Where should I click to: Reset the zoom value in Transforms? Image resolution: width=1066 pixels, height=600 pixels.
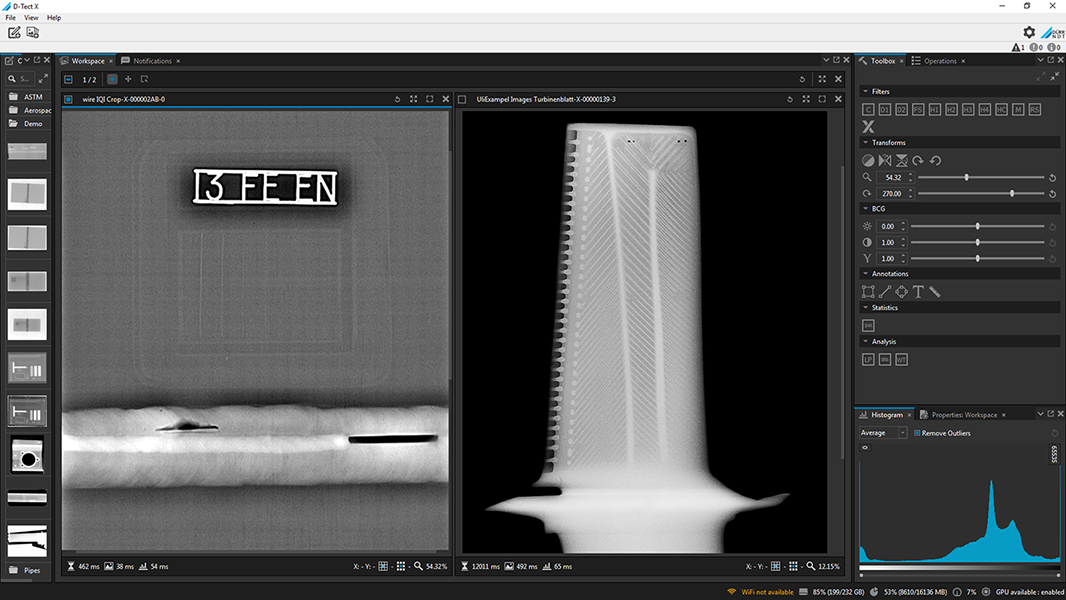pyautogui.click(x=1052, y=177)
